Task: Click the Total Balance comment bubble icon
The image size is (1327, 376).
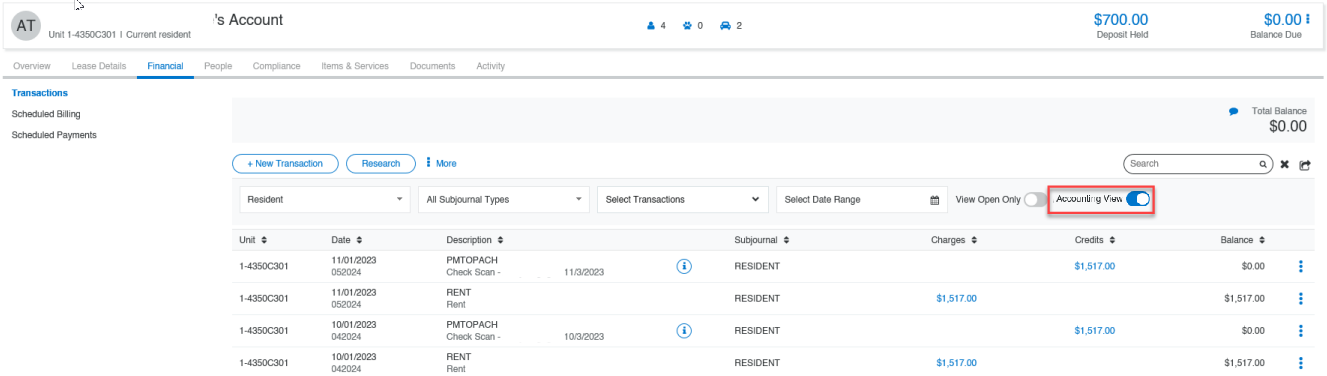Action: point(1234,111)
